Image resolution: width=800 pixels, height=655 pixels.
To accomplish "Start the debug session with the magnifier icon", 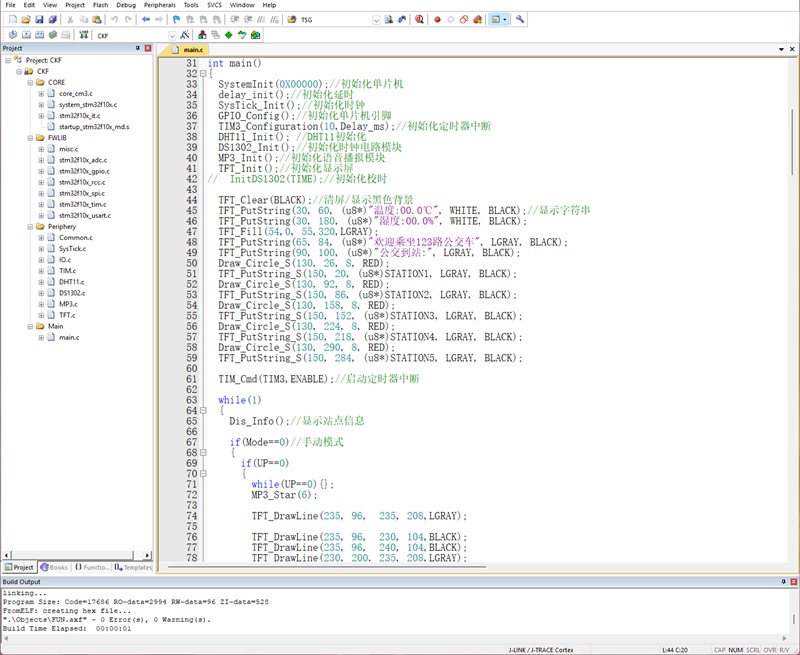I will (419, 19).
